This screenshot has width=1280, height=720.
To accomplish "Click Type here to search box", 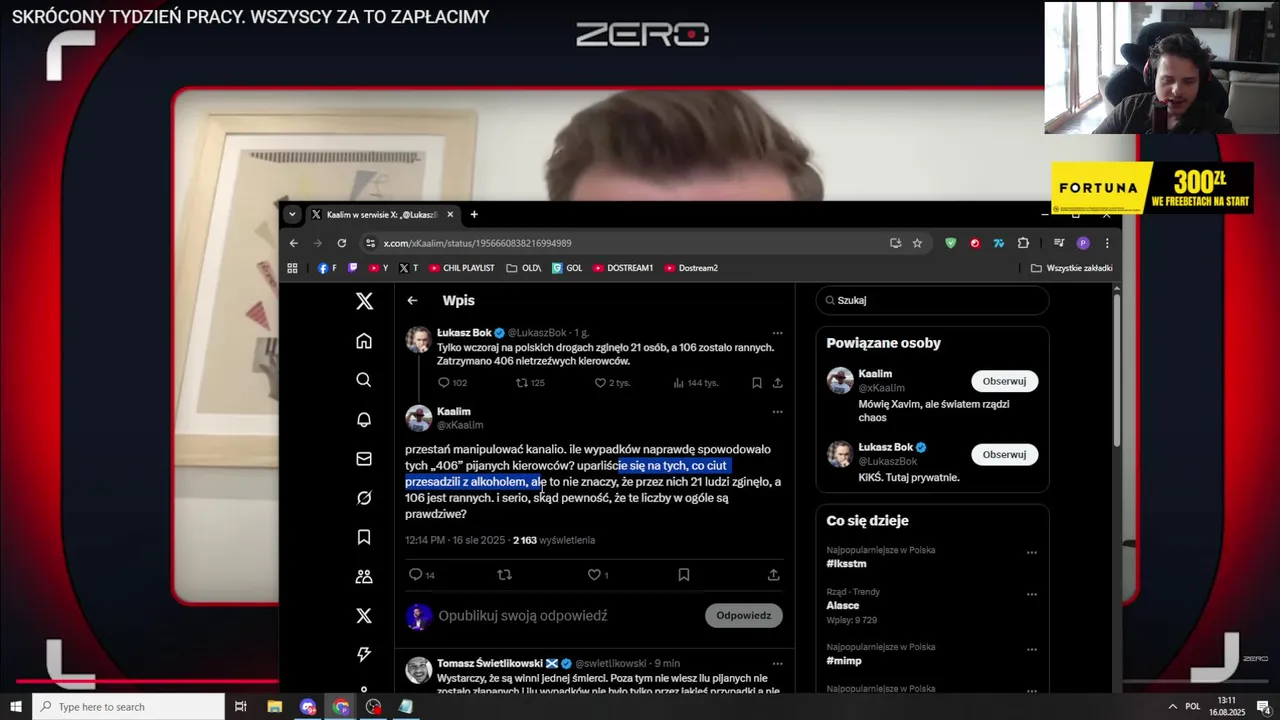I will click(x=128, y=706).
